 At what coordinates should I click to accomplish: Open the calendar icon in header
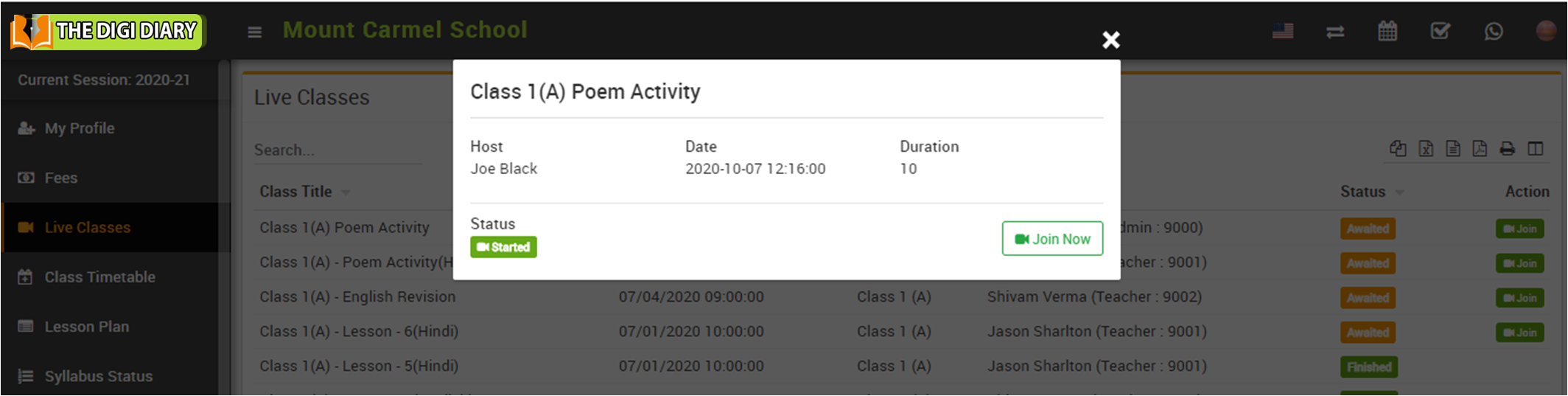coord(1387,31)
